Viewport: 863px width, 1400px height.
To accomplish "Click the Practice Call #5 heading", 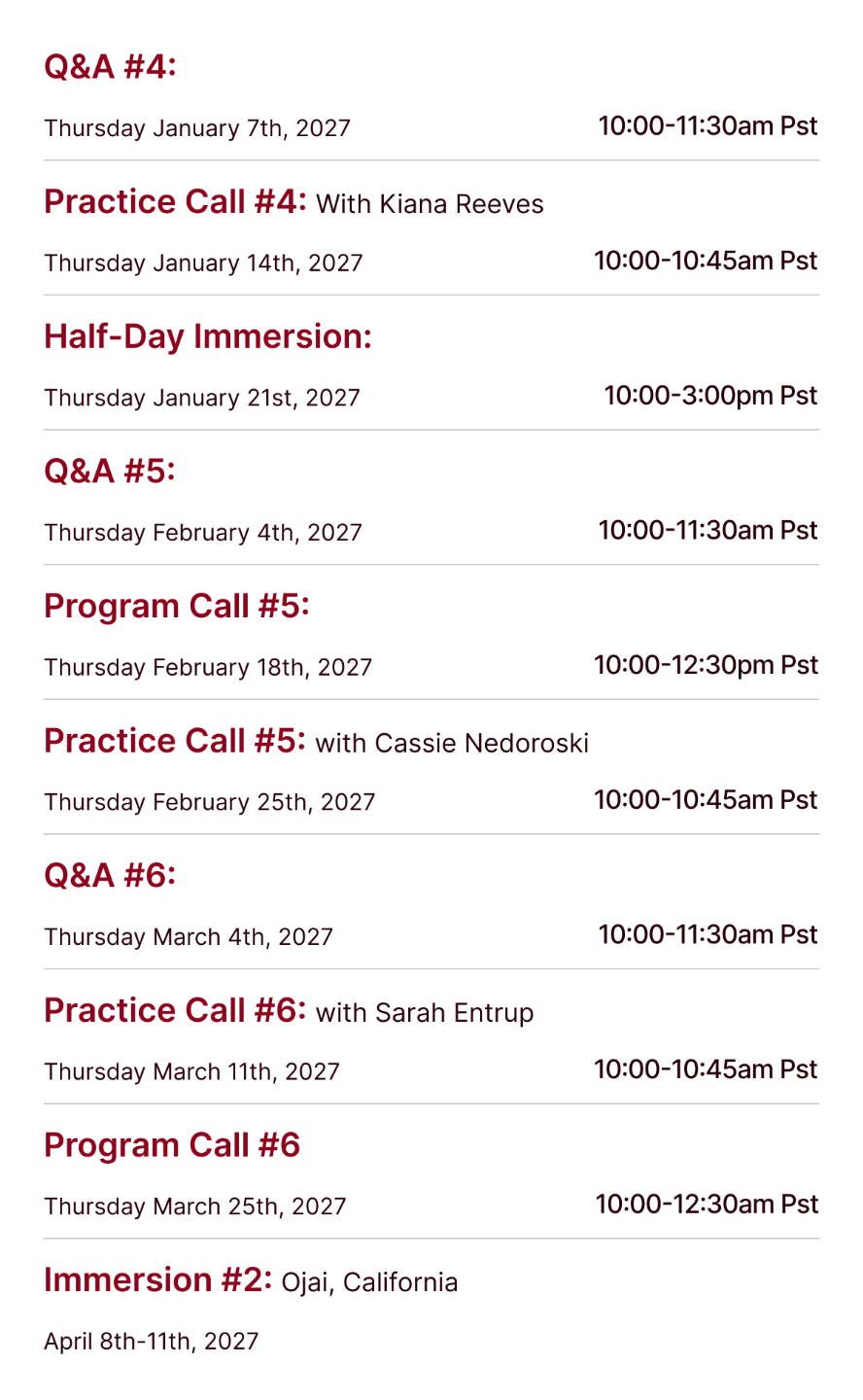I will [x=175, y=741].
